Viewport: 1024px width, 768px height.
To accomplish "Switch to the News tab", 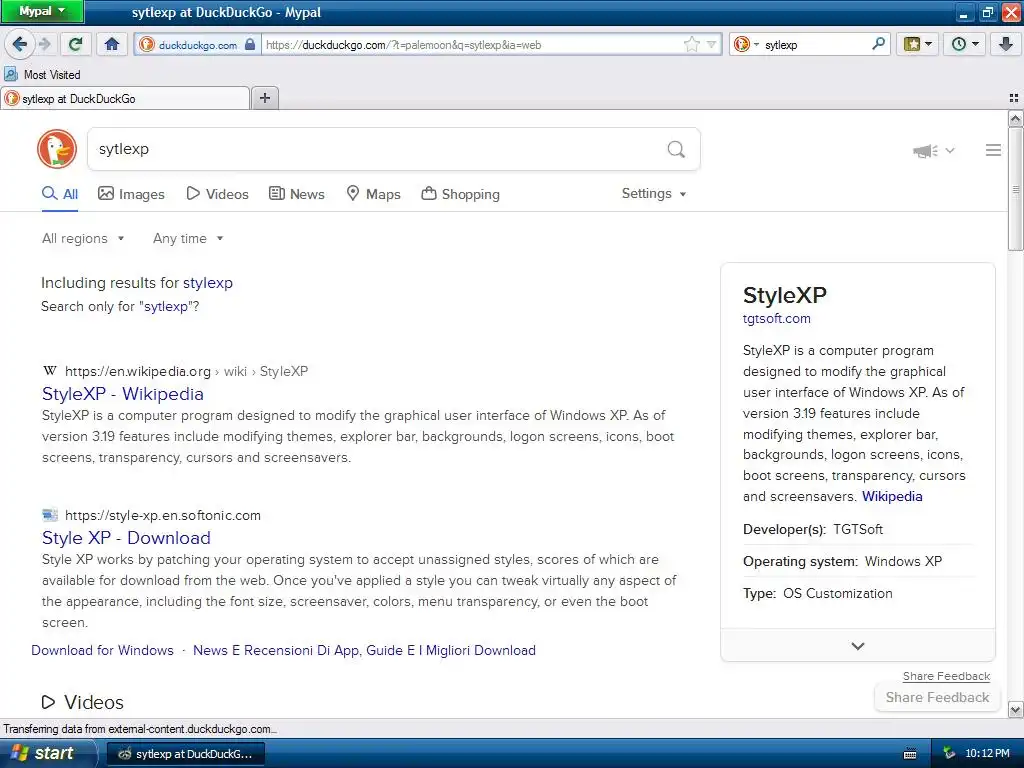I will (x=297, y=194).
